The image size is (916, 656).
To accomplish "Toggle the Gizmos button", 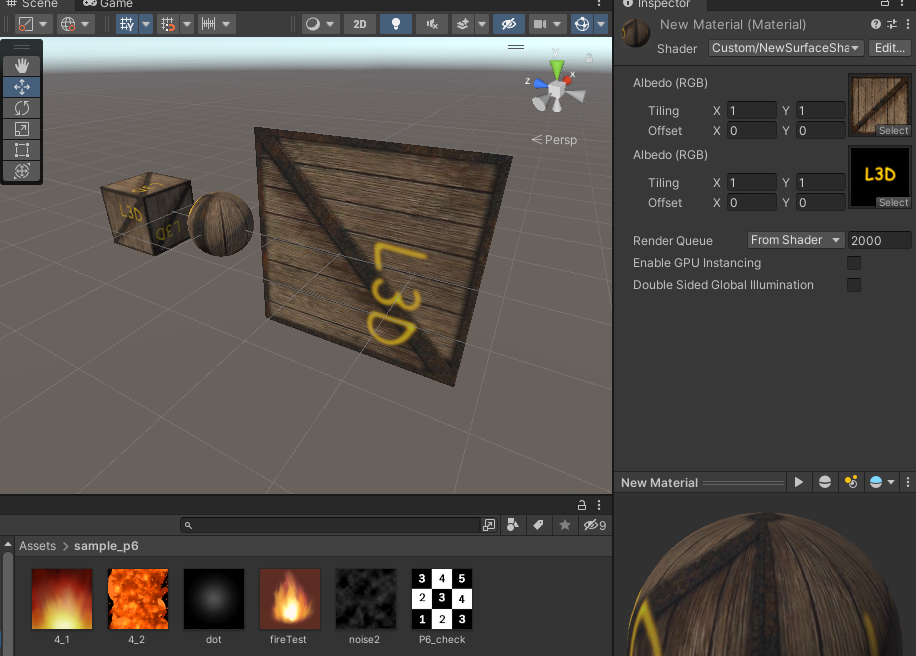I will click(x=582, y=24).
